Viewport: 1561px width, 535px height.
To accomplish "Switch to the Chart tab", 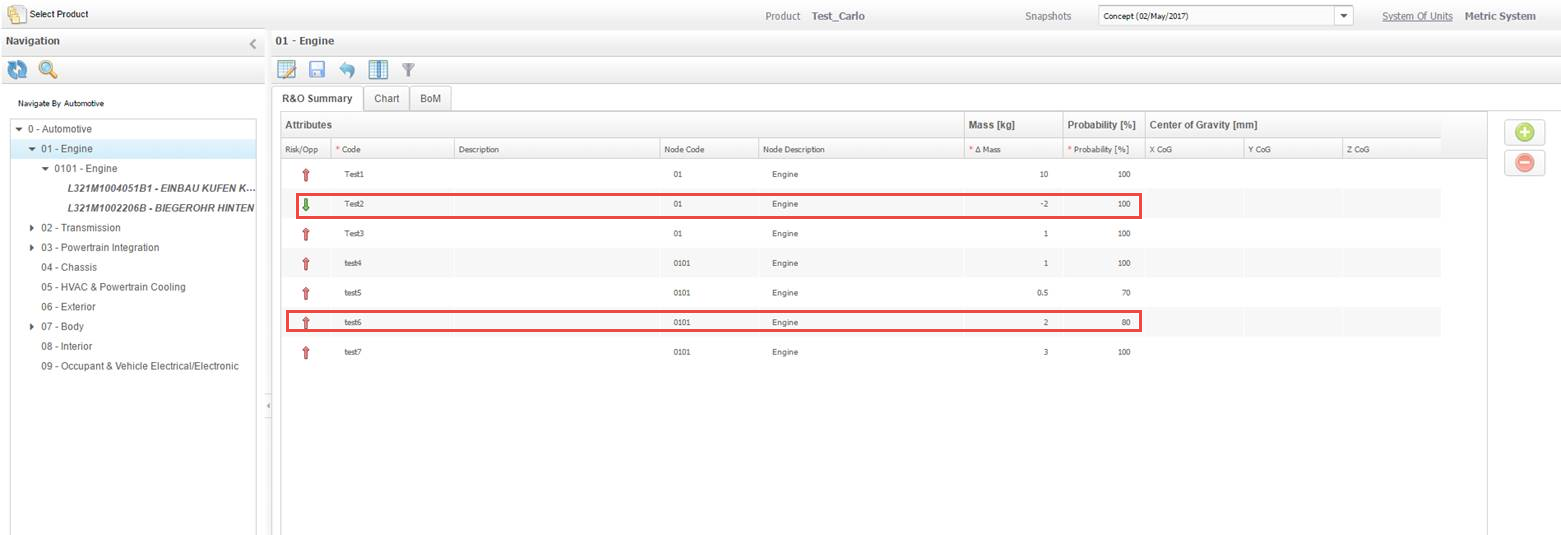I will [386, 99].
